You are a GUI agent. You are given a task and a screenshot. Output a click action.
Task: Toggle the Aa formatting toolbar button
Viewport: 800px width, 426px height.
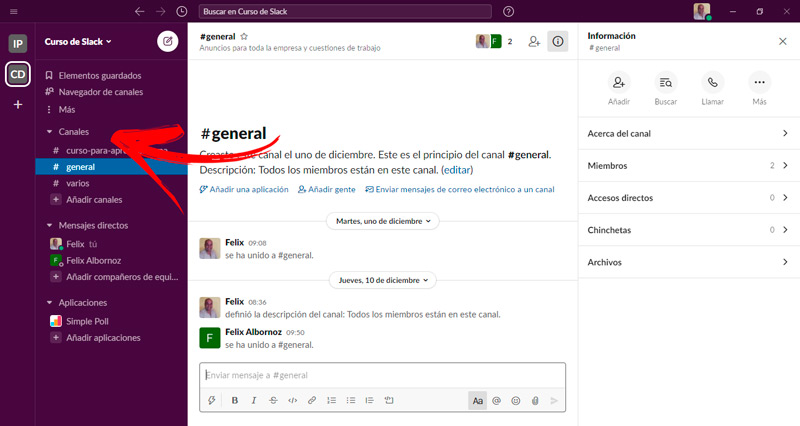pyautogui.click(x=478, y=400)
